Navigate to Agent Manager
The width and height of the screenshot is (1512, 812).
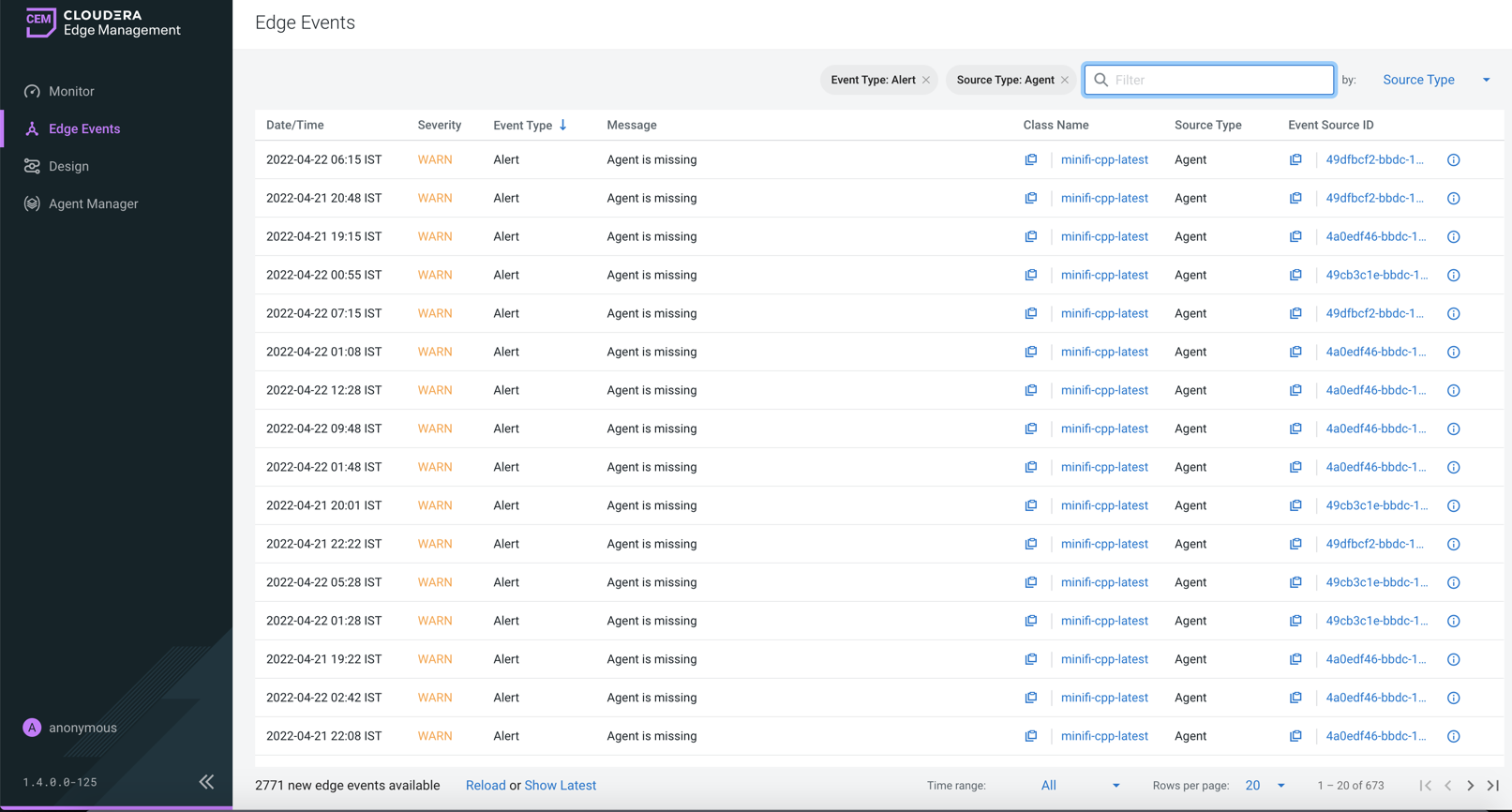pyautogui.click(x=93, y=204)
